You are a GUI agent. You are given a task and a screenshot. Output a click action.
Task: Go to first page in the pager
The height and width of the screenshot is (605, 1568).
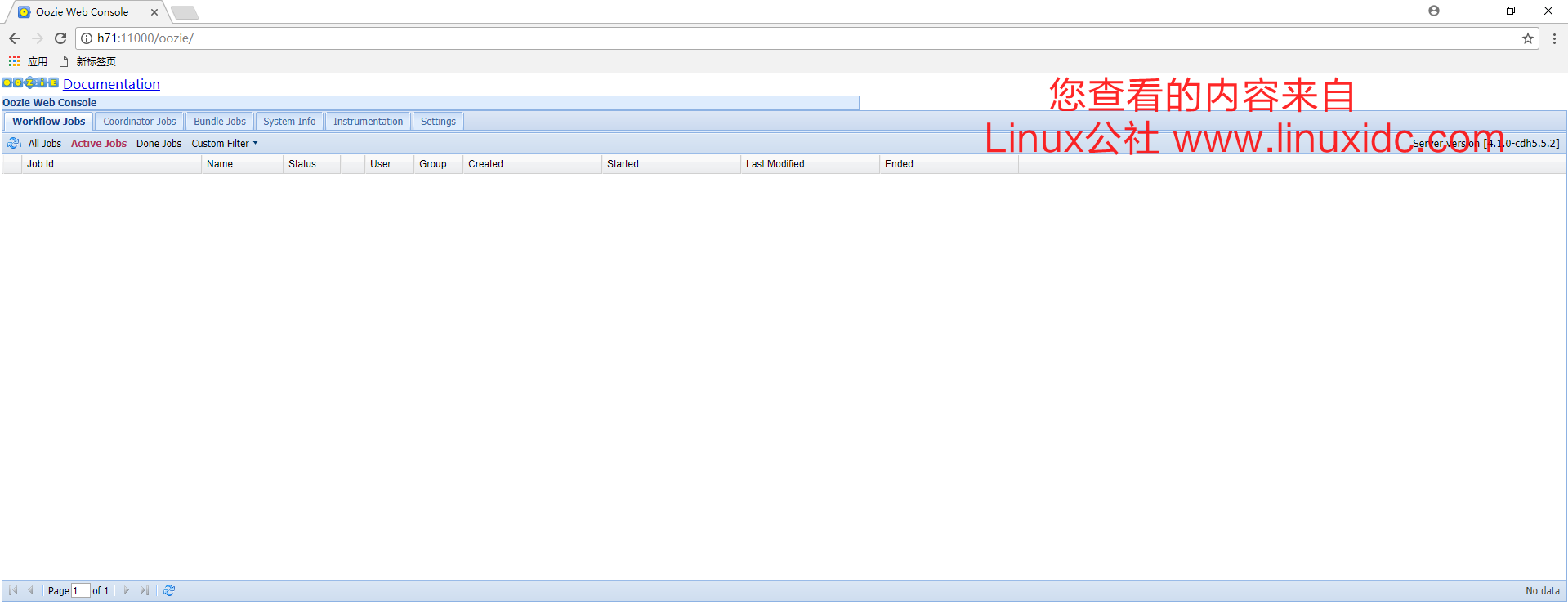coord(13,590)
